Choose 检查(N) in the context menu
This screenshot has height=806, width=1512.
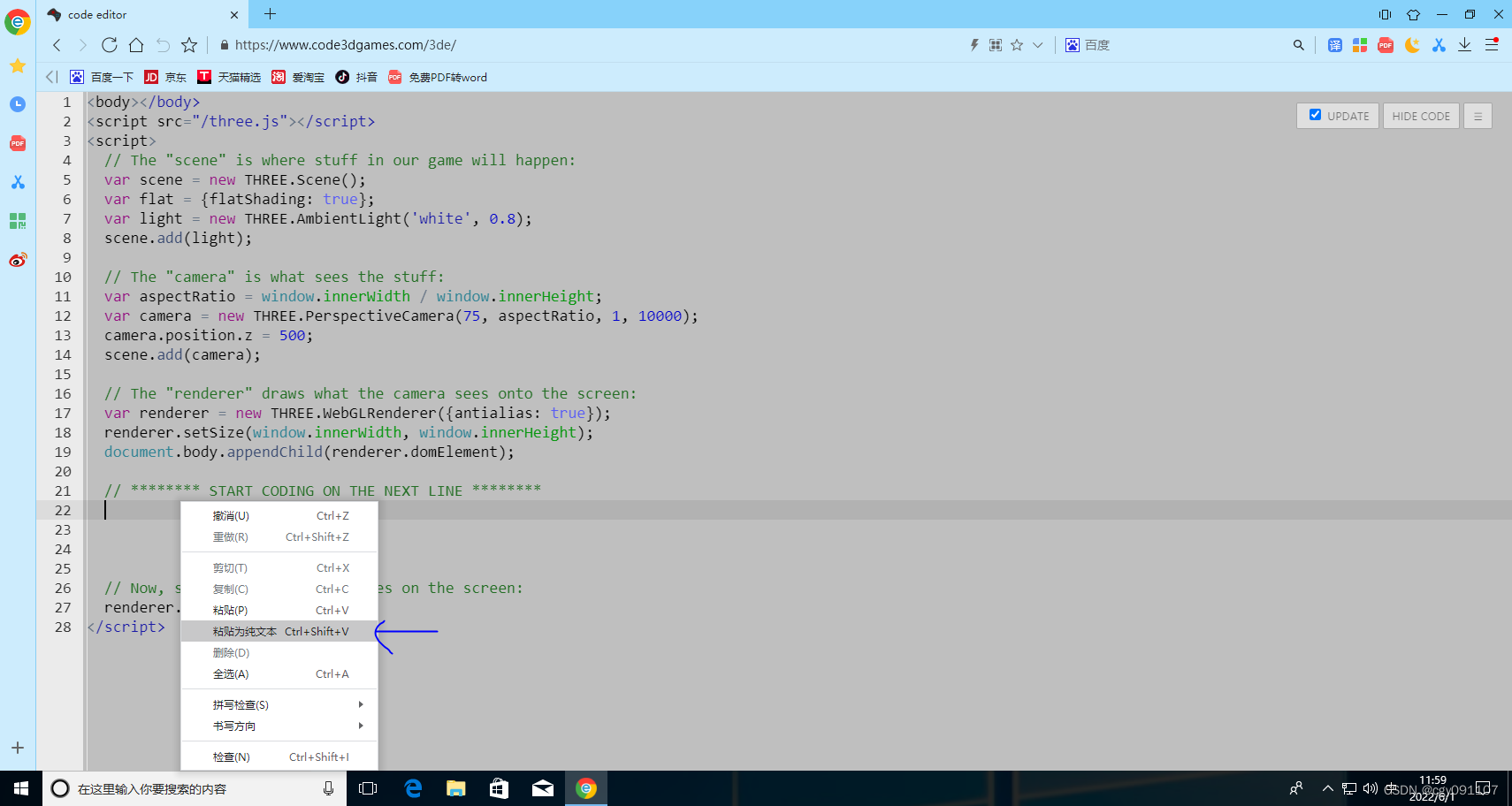click(x=279, y=757)
